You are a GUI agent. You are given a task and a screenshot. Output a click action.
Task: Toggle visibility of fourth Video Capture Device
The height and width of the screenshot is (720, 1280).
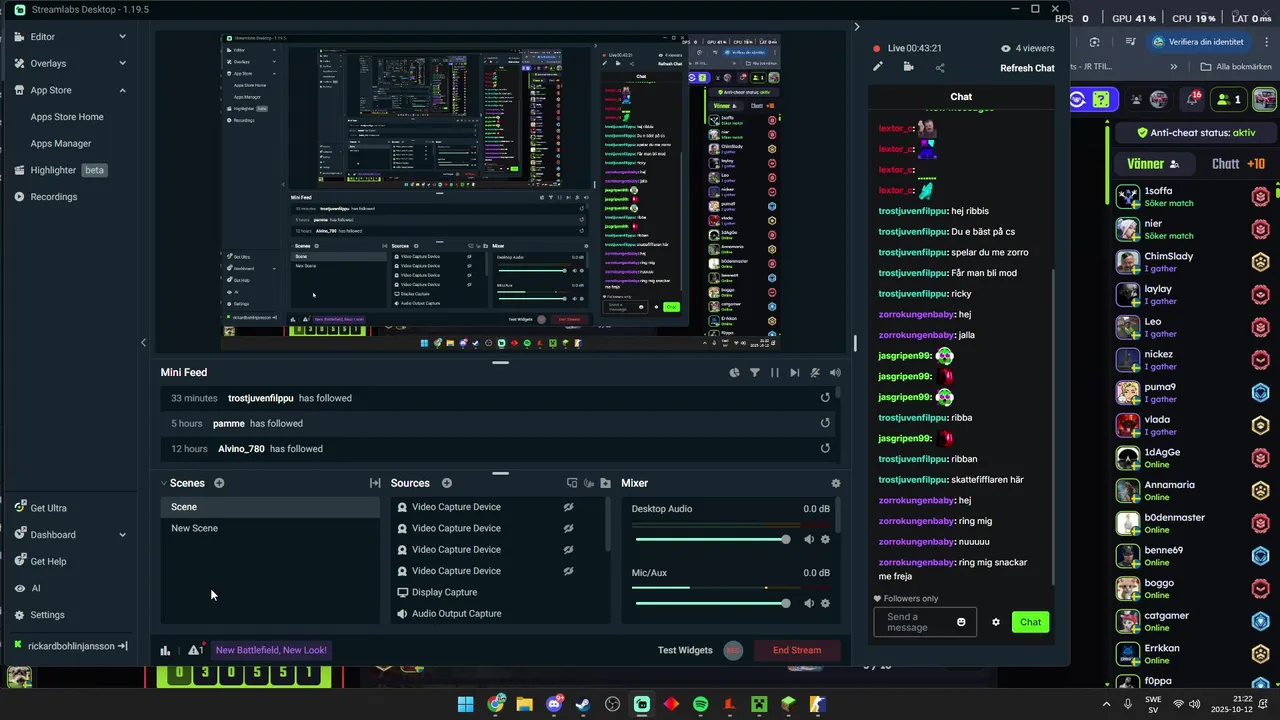(x=568, y=571)
